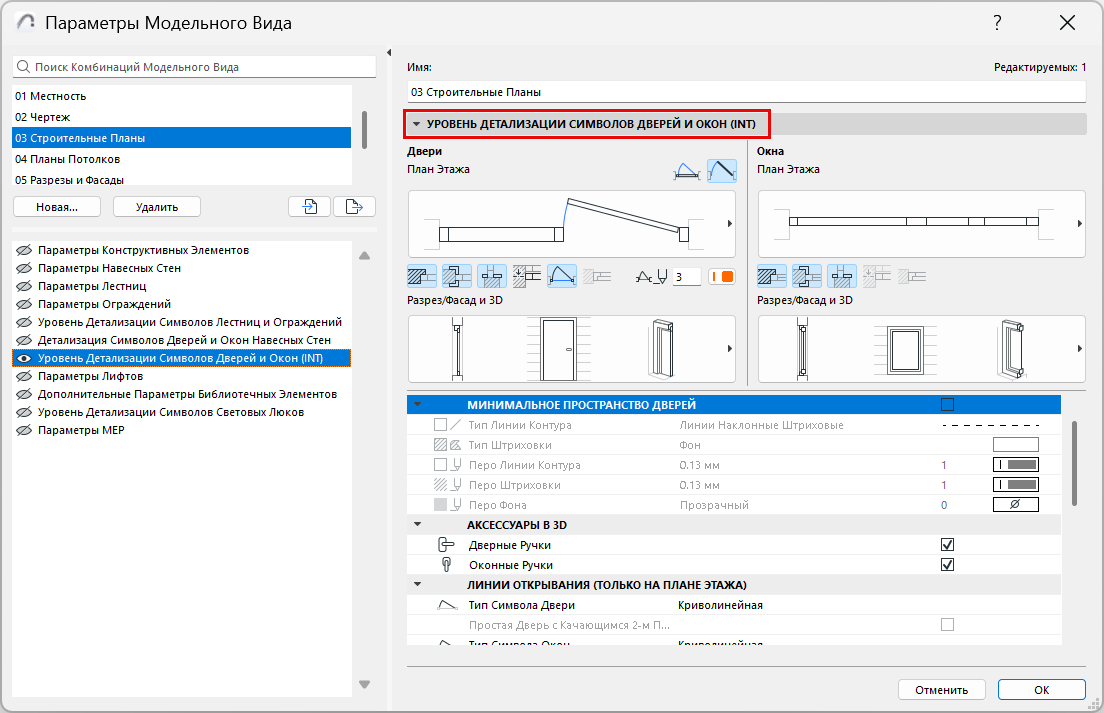Image resolution: width=1104 pixels, height=713 pixels.
Task: Uncheck the Оконные Ручки checkbox
Action: [947, 565]
